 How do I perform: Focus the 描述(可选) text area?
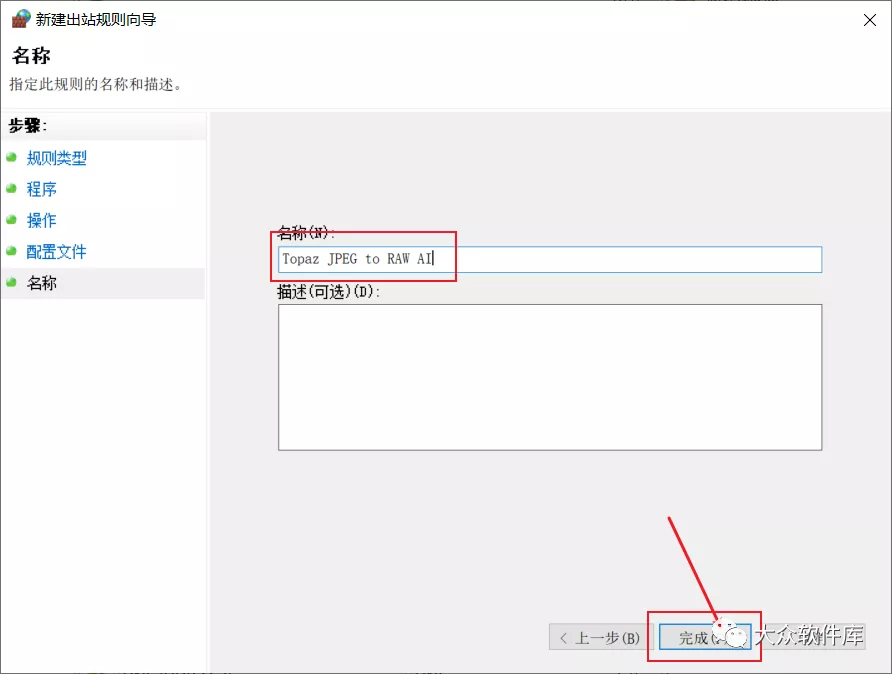point(550,377)
